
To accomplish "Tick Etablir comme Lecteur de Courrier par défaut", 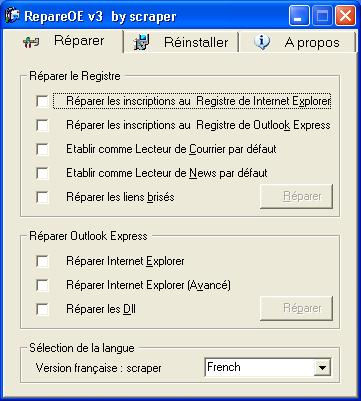I will [x=43, y=149].
